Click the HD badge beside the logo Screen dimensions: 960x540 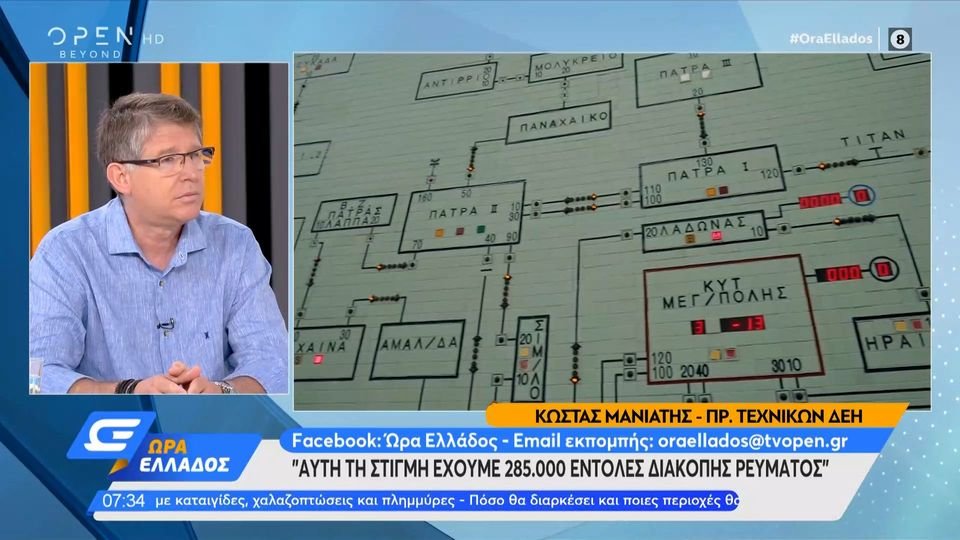(x=152, y=37)
